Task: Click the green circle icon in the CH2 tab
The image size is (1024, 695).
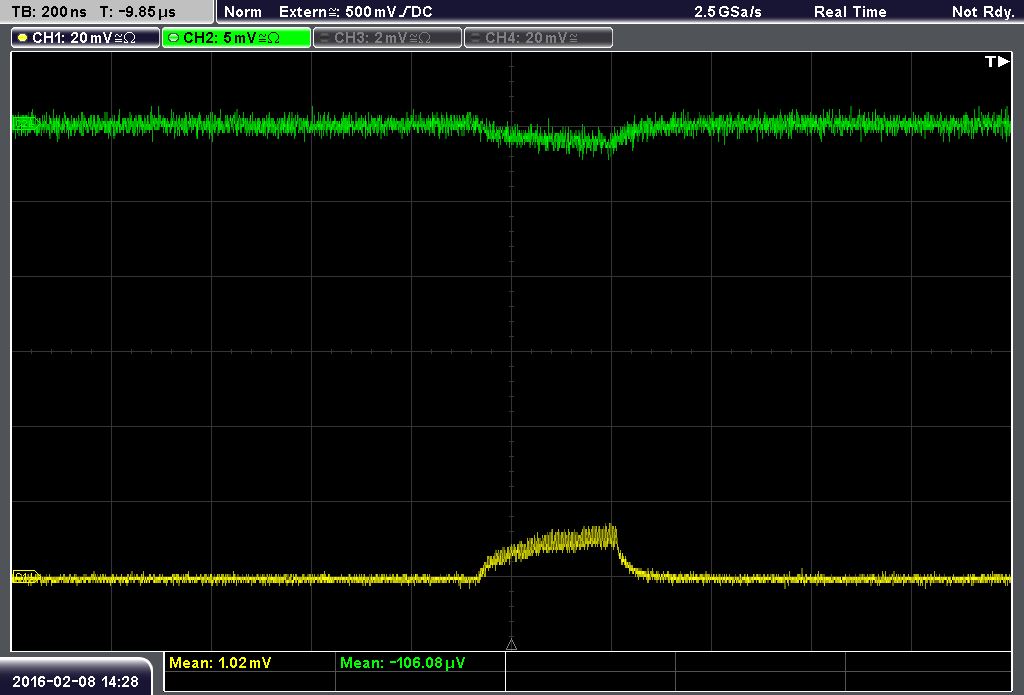Action: [173, 38]
